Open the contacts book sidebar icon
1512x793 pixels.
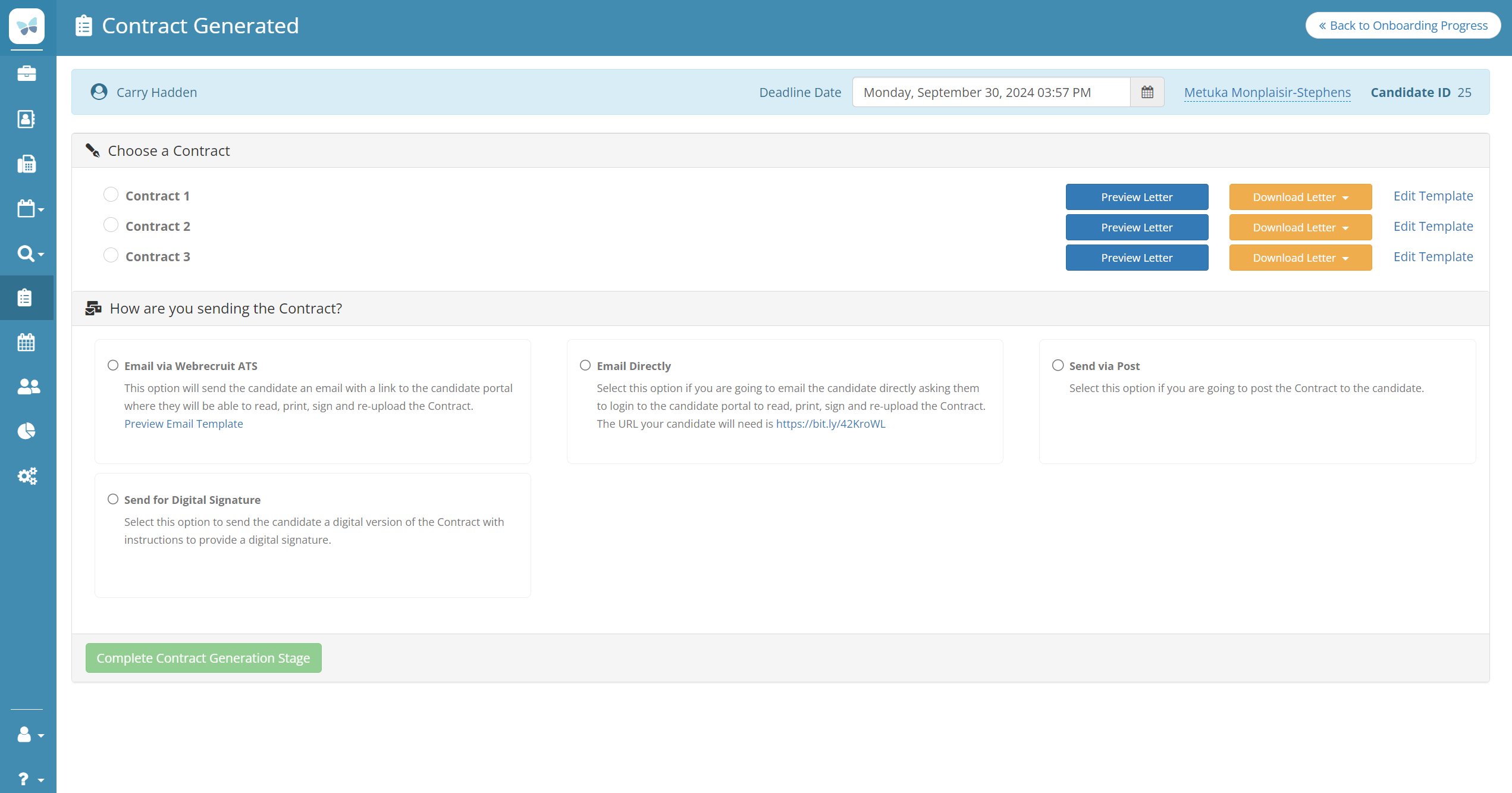(27, 119)
